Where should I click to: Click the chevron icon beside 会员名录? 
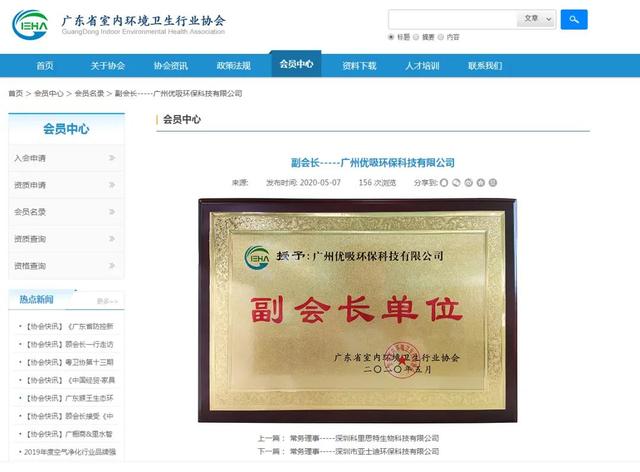pos(112,212)
